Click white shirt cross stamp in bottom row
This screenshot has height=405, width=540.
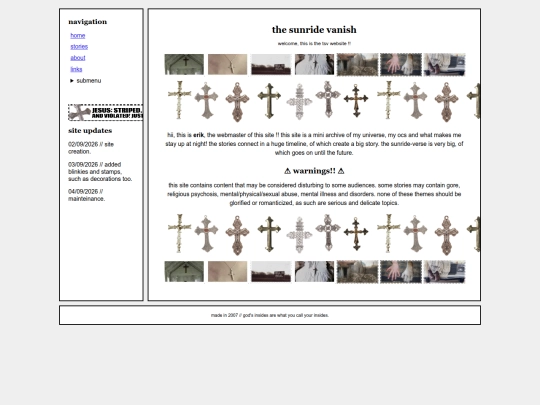(314, 271)
